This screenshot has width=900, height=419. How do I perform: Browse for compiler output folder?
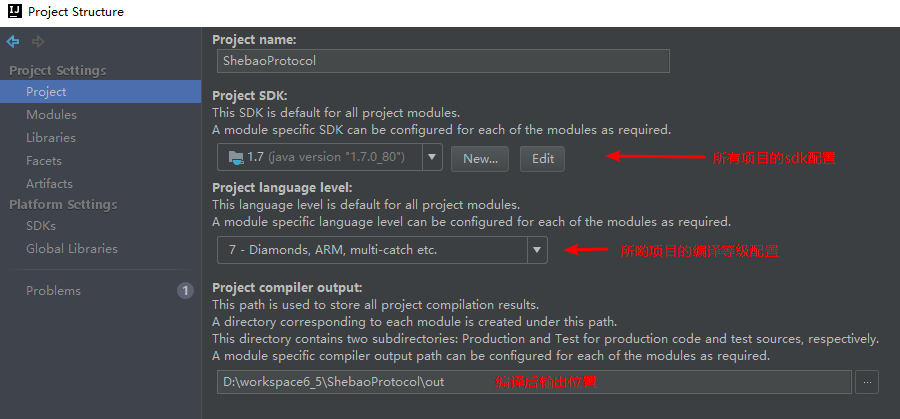tap(868, 382)
